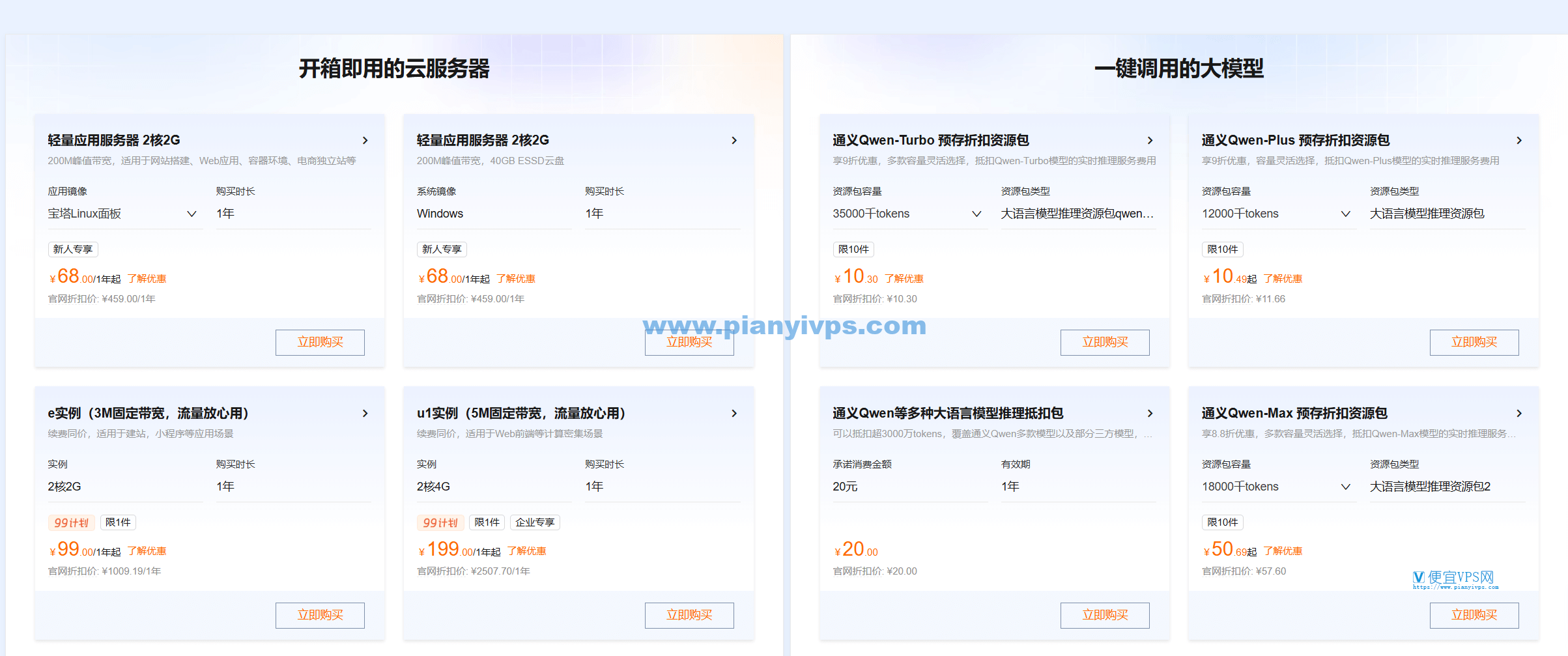Click the 限10件 tag on Qwen-Turbo card
Image resolution: width=1568 pixels, height=656 pixels.
click(853, 250)
